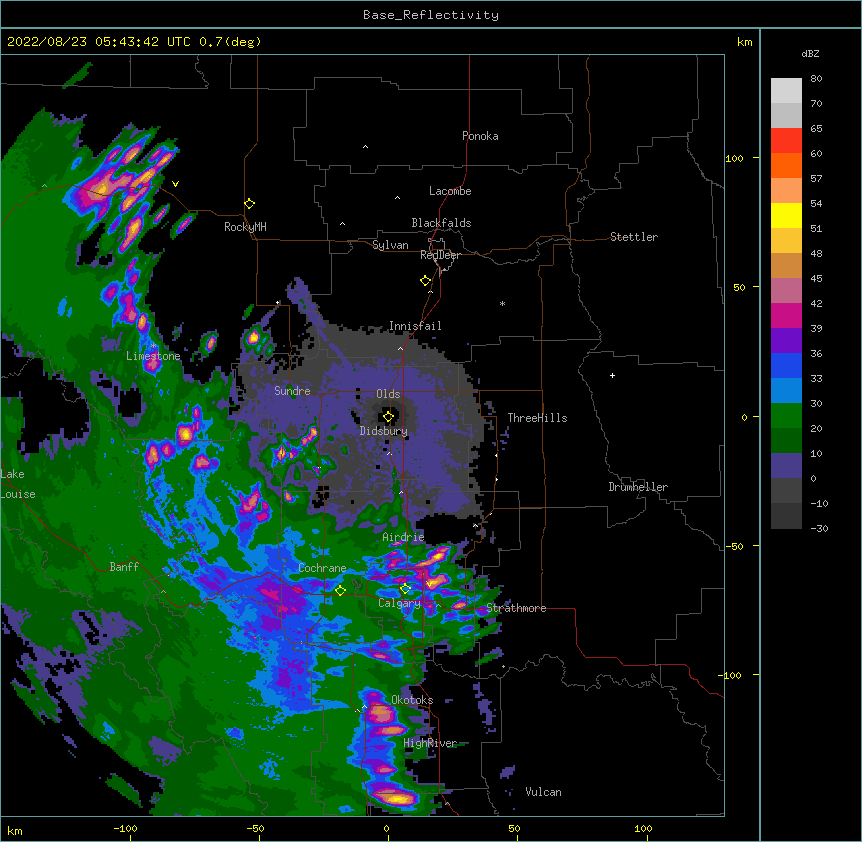862x842 pixels.
Task: Click the 50 tick on the bottom km axis
Action: (514, 828)
